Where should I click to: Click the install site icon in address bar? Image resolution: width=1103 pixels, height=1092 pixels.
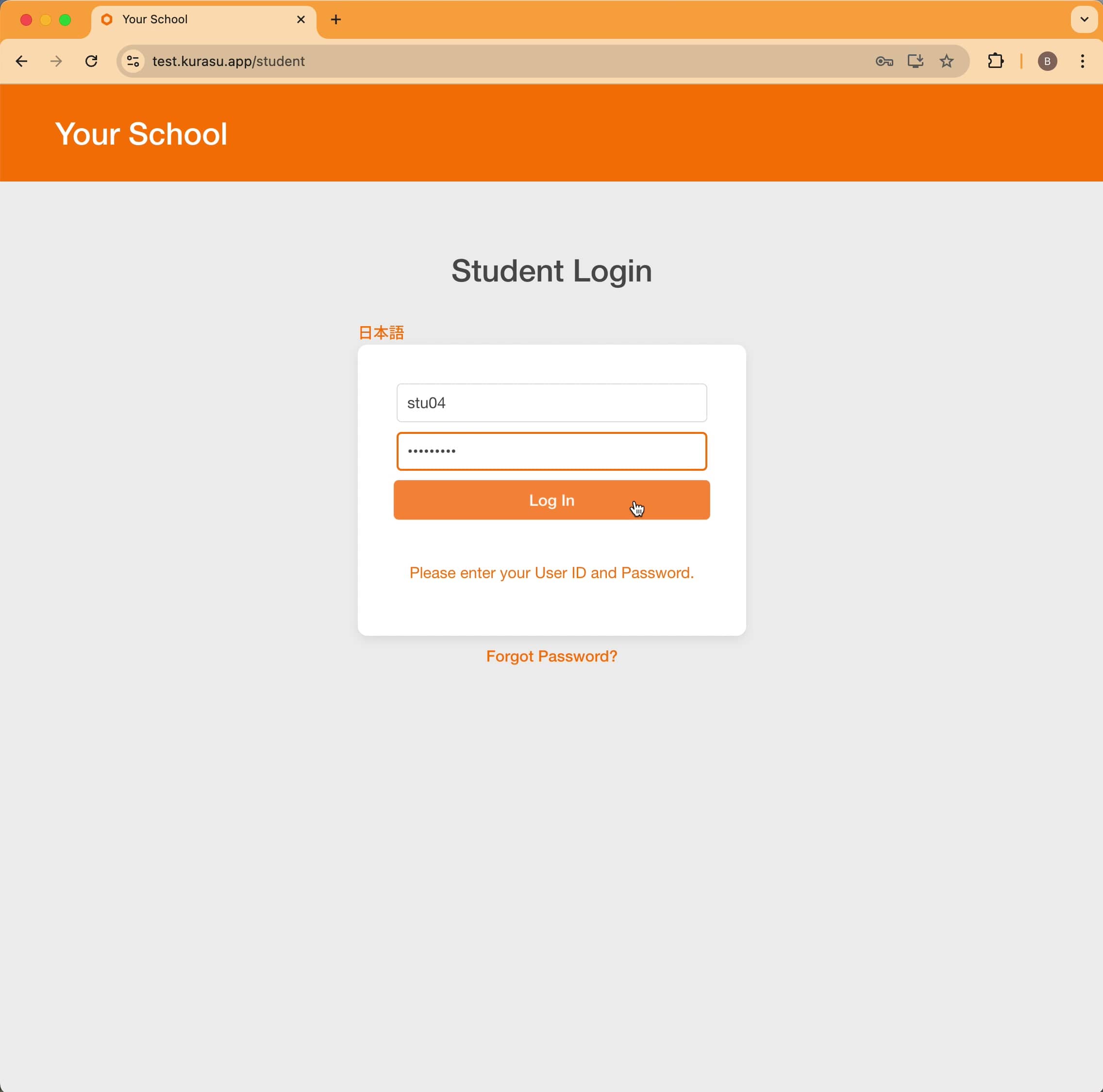point(916,61)
